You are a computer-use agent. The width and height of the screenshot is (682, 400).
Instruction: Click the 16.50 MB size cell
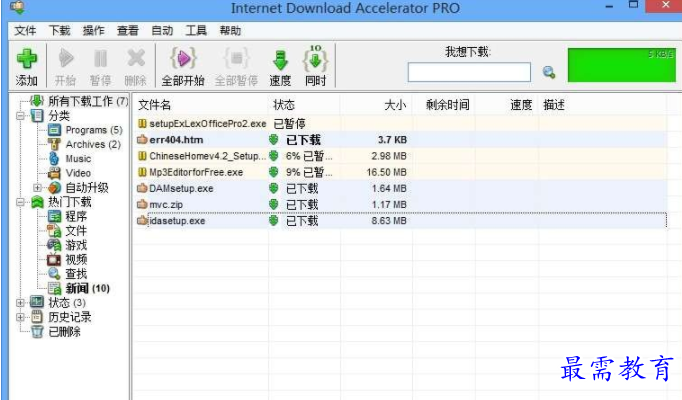(386, 172)
